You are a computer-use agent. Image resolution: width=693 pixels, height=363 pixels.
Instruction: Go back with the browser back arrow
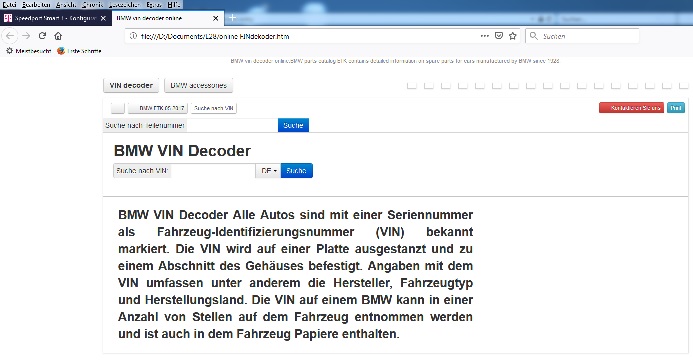(11, 36)
